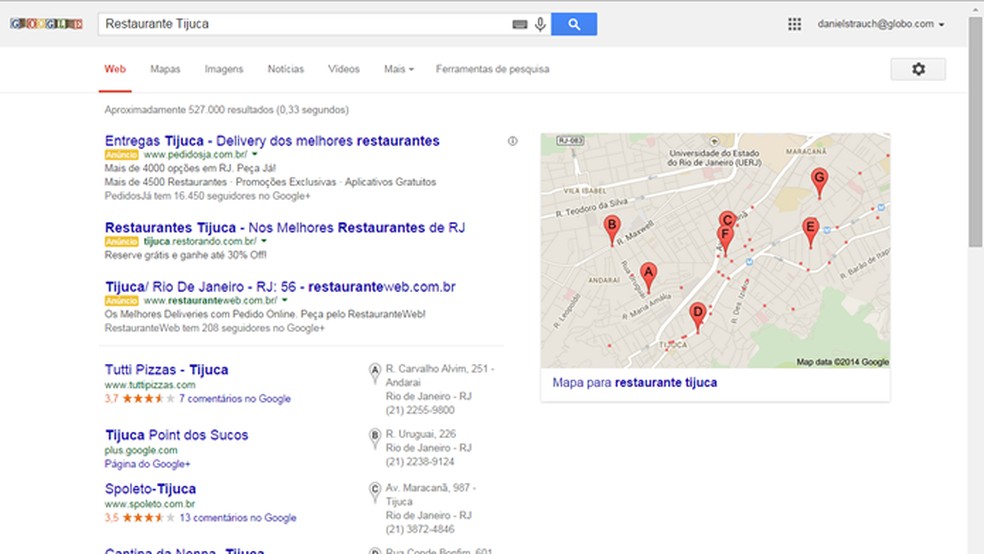Click the www.spoleto.com.br URL

(x=150, y=504)
